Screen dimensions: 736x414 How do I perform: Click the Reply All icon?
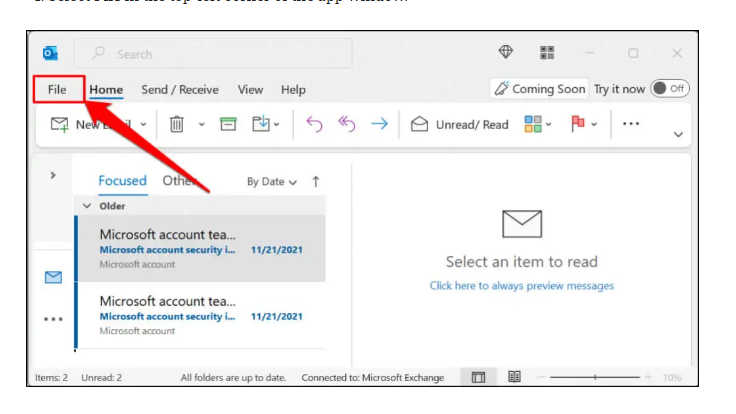click(x=347, y=124)
